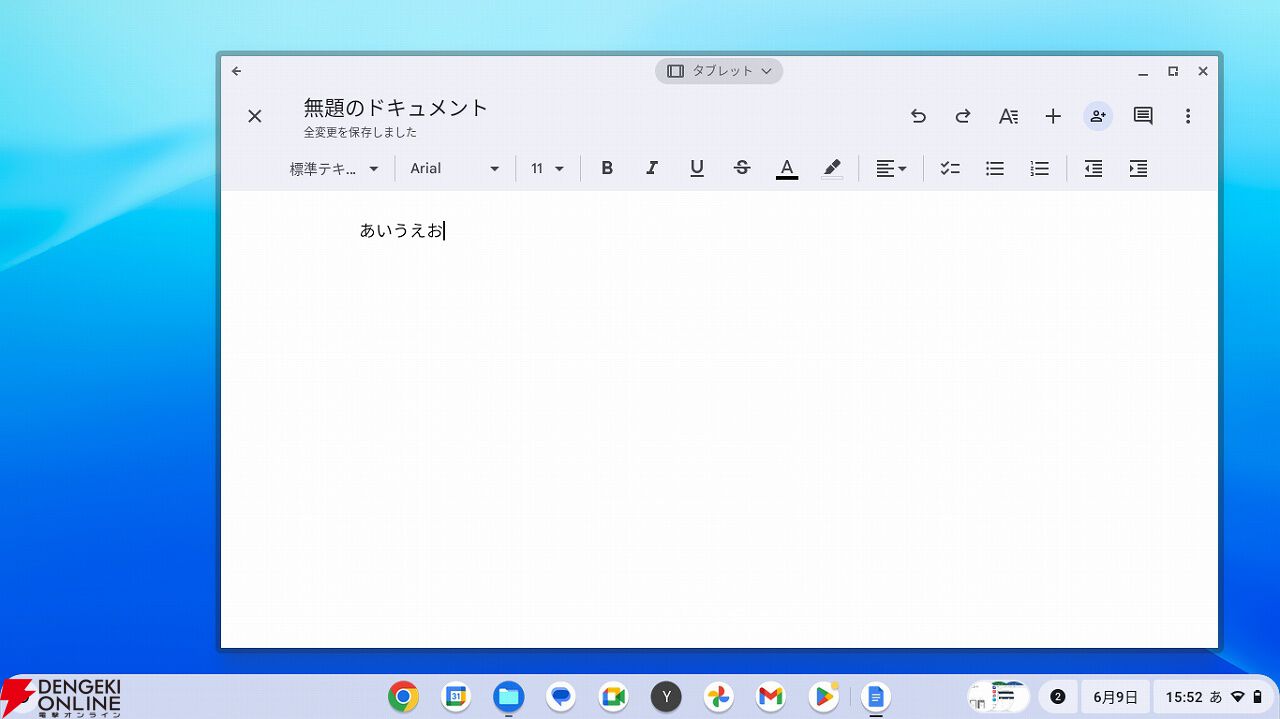Click the 無題のドキュメント document title
The width and height of the screenshot is (1280, 719).
click(x=396, y=107)
